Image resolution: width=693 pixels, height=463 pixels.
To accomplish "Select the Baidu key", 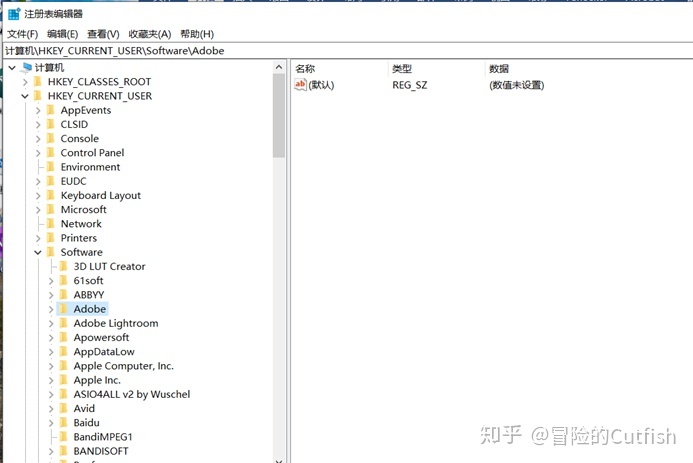I will pos(86,422).
